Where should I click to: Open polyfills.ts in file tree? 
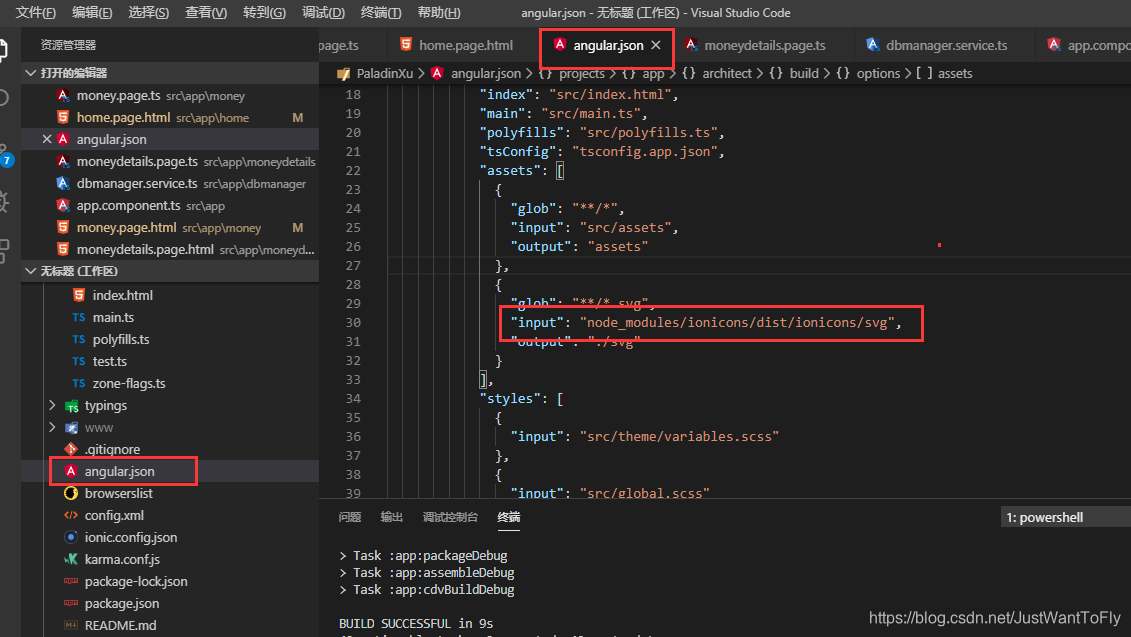[170, 339]
